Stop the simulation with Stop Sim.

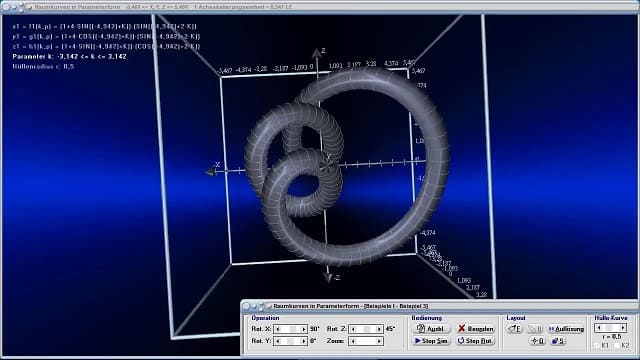click(430, 341)
